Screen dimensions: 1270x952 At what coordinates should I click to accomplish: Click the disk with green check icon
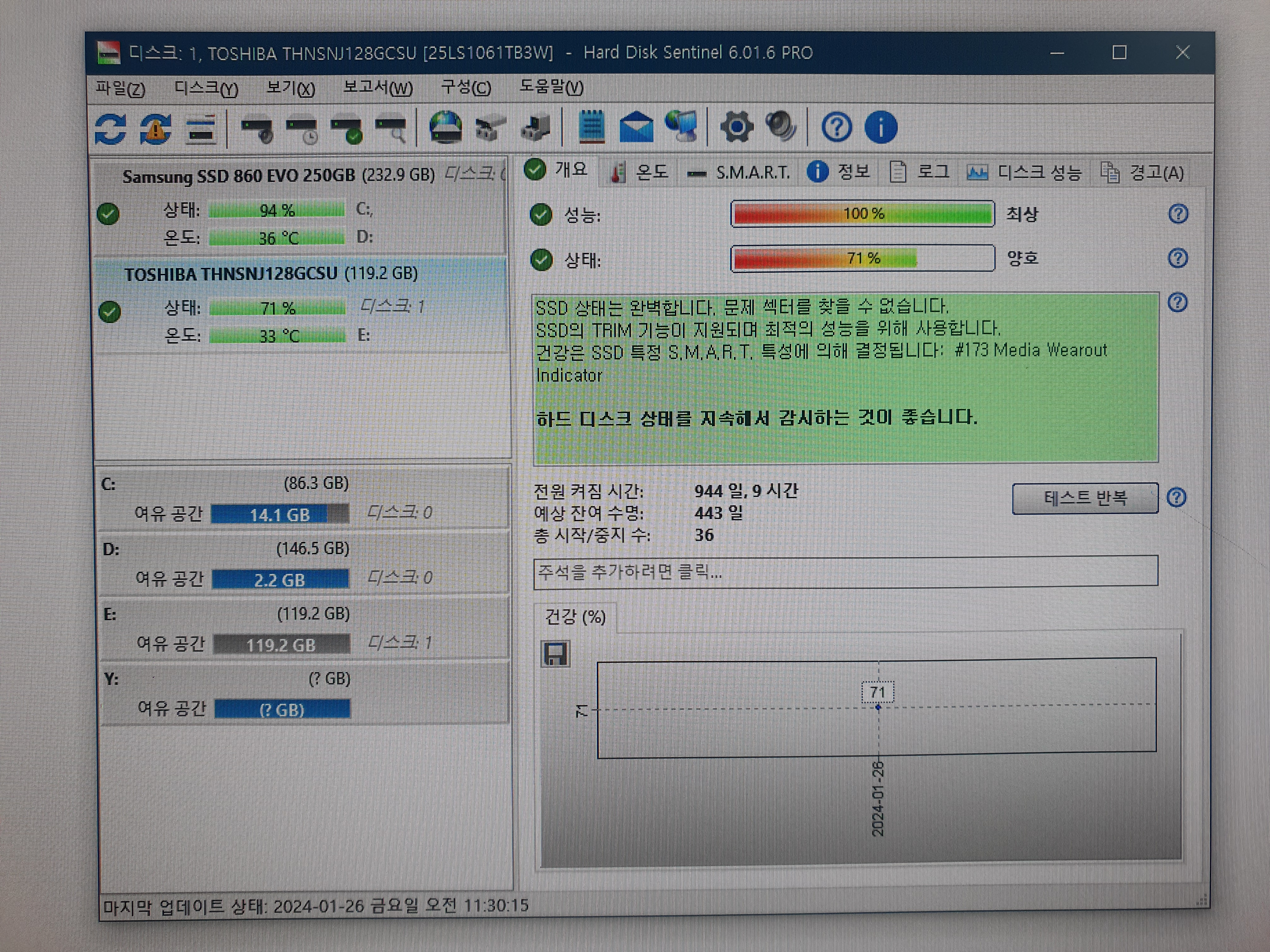(x=347, y=130)
